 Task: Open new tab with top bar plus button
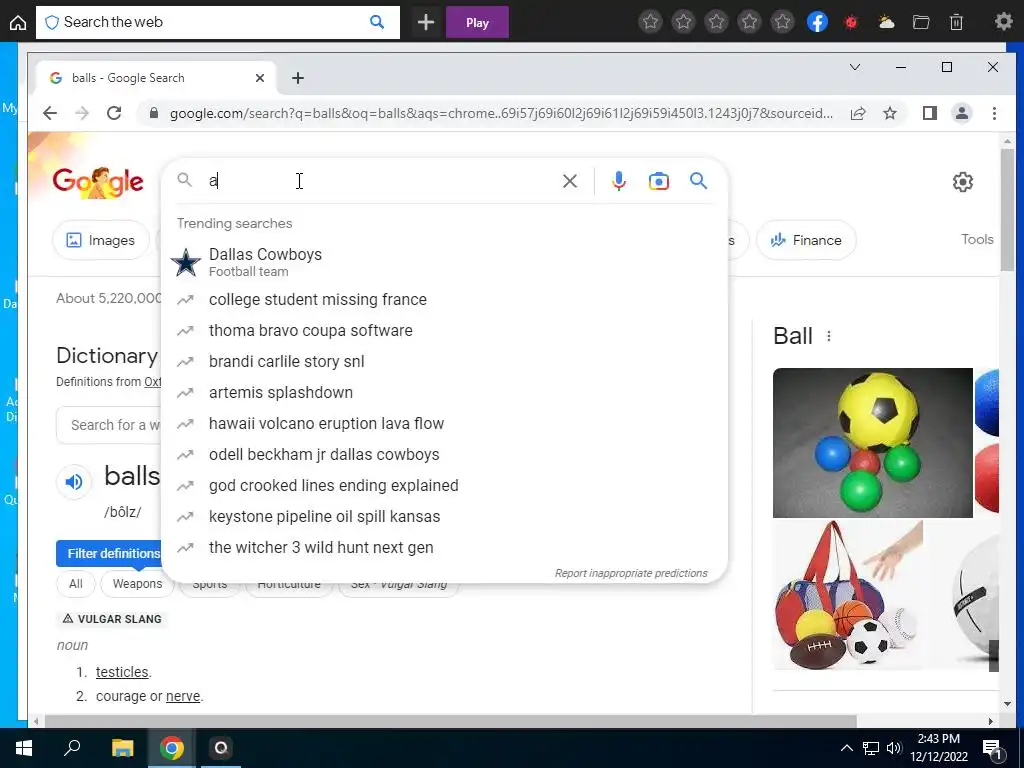tap(426, 22)
